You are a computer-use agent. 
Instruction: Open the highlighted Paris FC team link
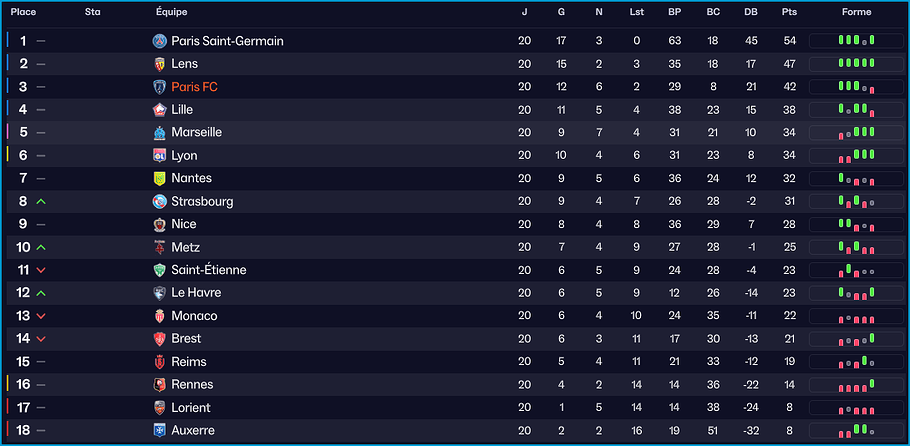(194, 87)
